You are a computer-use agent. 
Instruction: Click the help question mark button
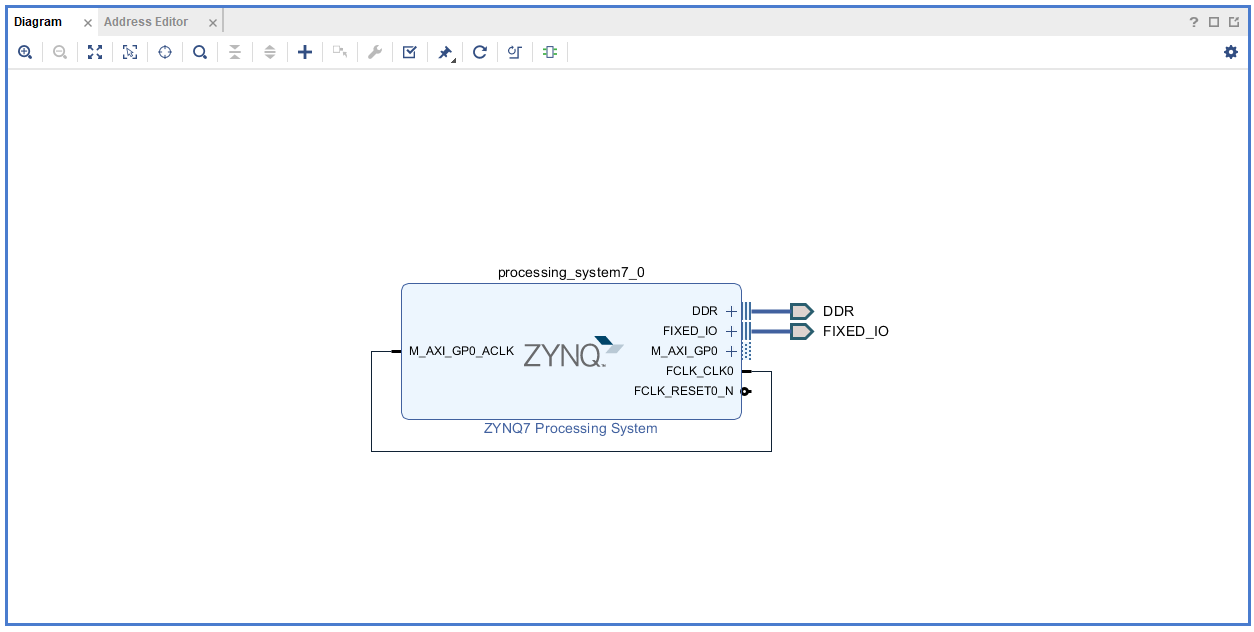click(1193, 22)
